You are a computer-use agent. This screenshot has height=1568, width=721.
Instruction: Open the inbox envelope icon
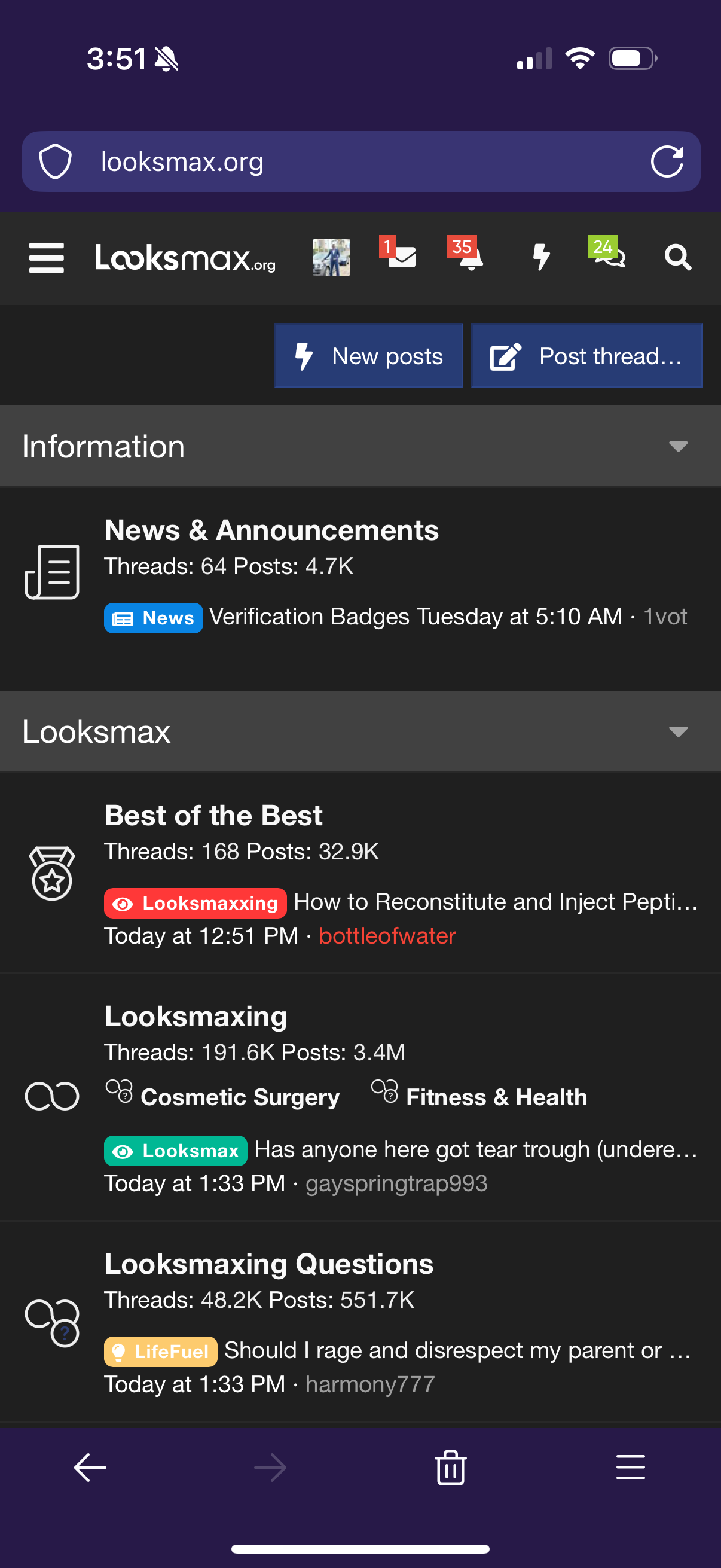399,255
